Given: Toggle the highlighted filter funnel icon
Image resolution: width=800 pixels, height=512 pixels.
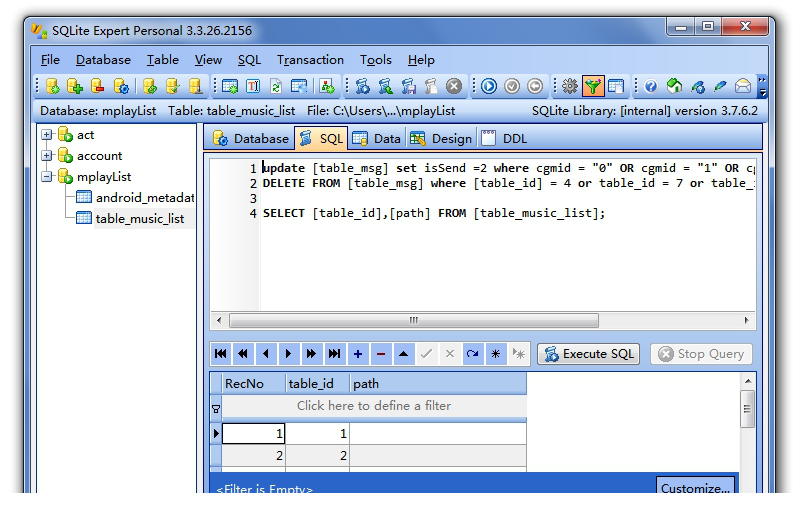Looking at the screenshot, I should 593,86.
